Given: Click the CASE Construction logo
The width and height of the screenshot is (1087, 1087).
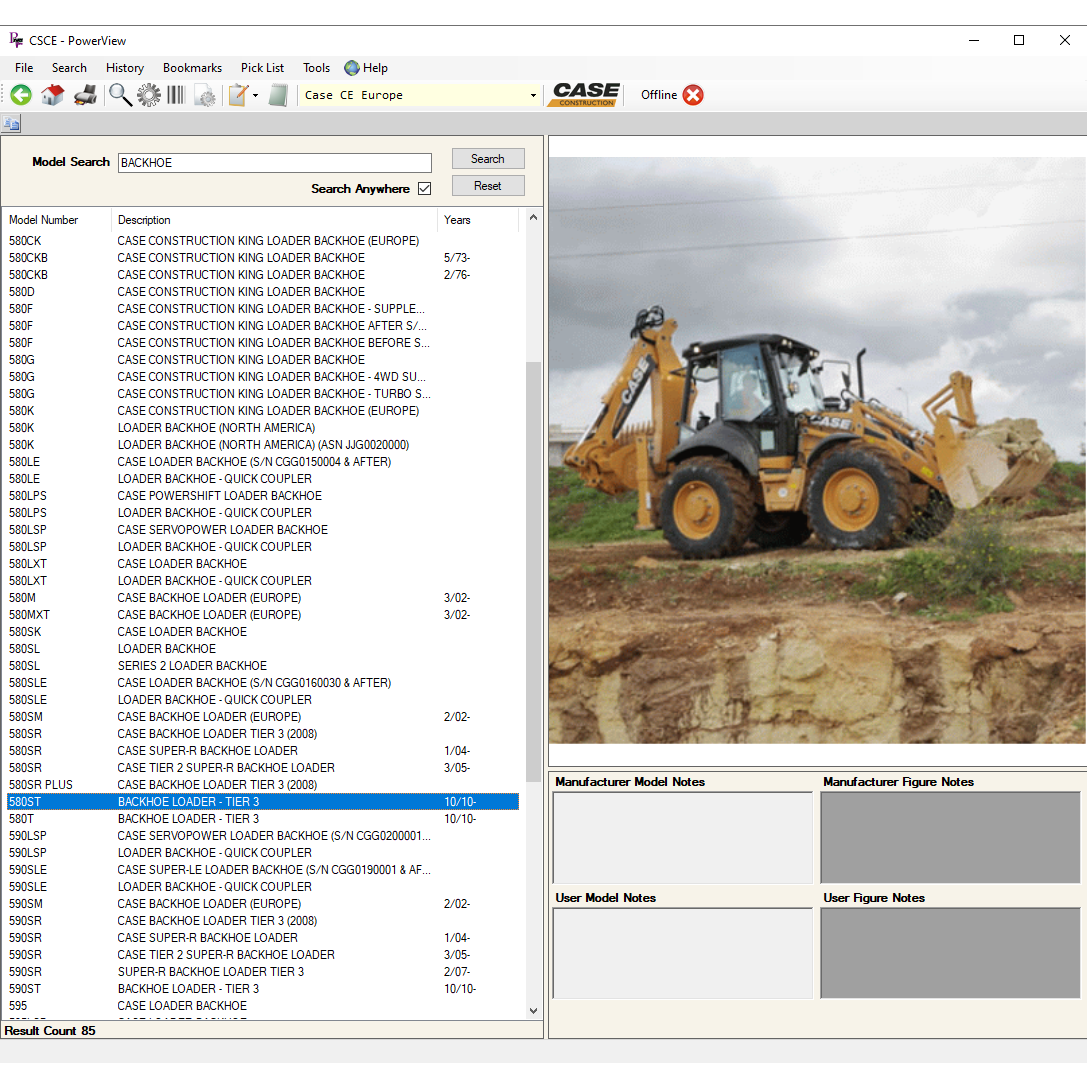Looking at the screenshot, I should [x=584, y=94].
